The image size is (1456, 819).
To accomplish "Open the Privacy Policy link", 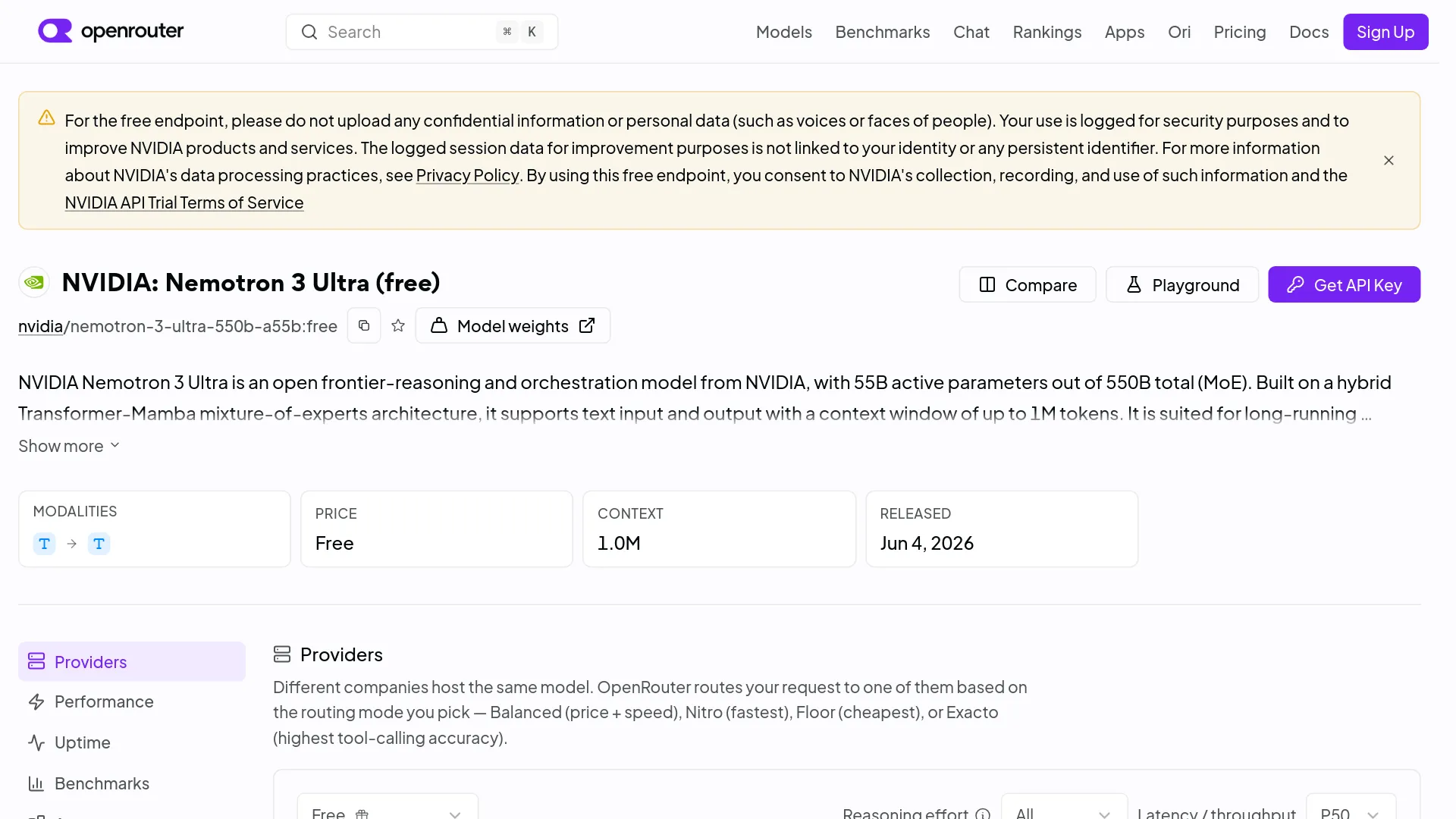I will coord(467,175).
